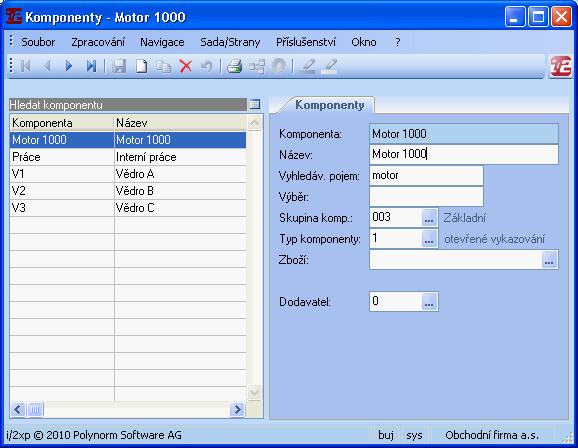
Task: Click the list's horizontal scrollbar right arrow
Action: click(237, 409)
